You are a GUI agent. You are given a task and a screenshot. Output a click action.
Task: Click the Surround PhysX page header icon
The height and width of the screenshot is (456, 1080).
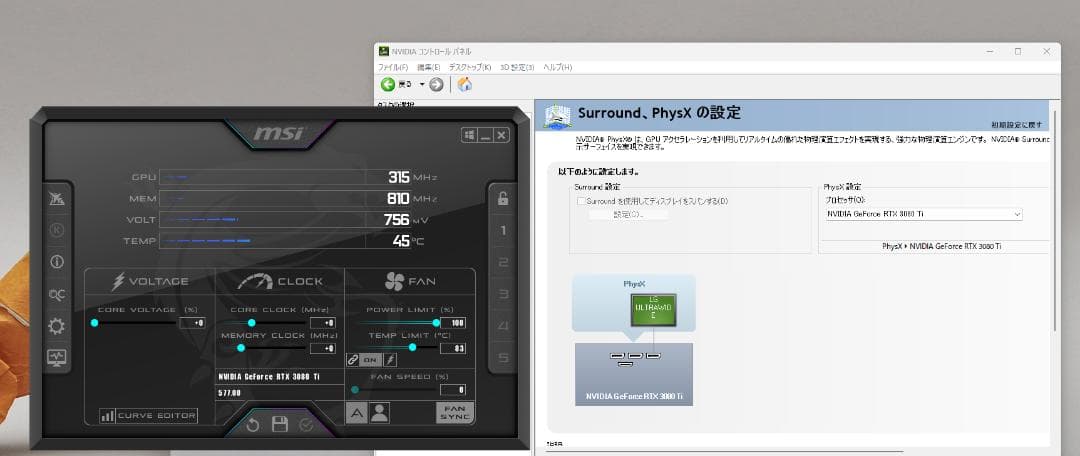[558, 116]
